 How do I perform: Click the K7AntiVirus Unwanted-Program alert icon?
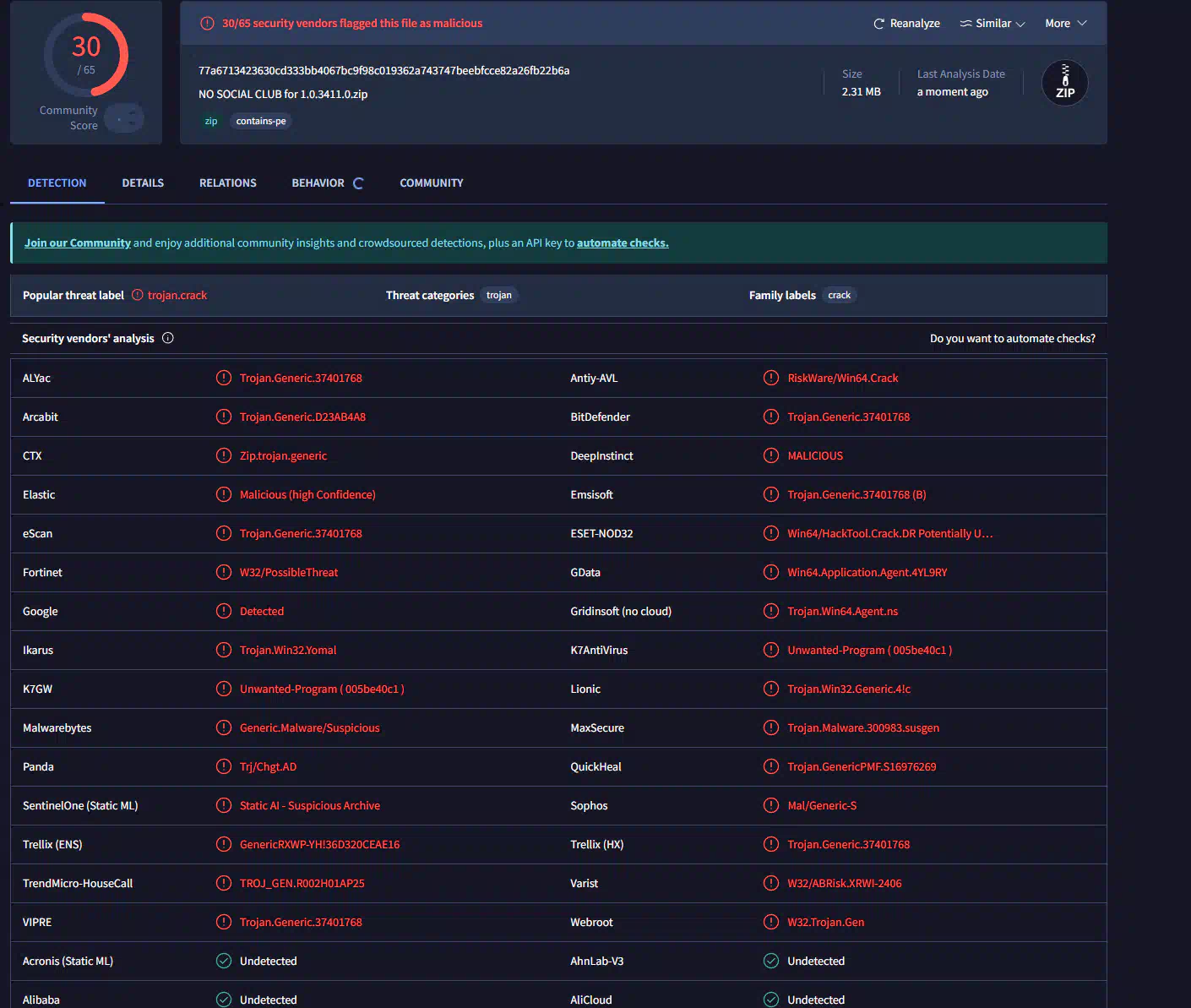771,650
